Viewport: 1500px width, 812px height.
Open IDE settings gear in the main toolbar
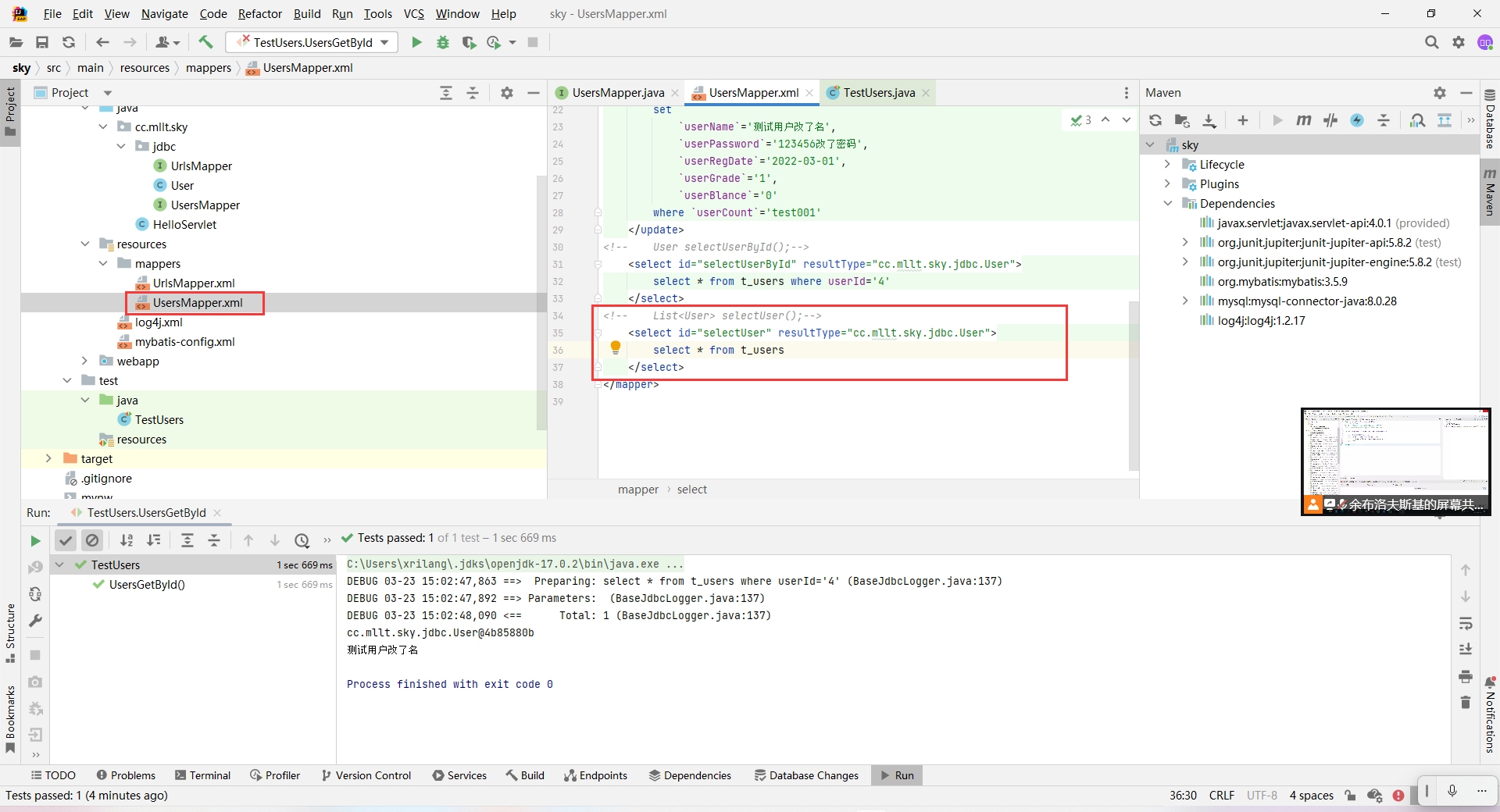click(1458, 42)
